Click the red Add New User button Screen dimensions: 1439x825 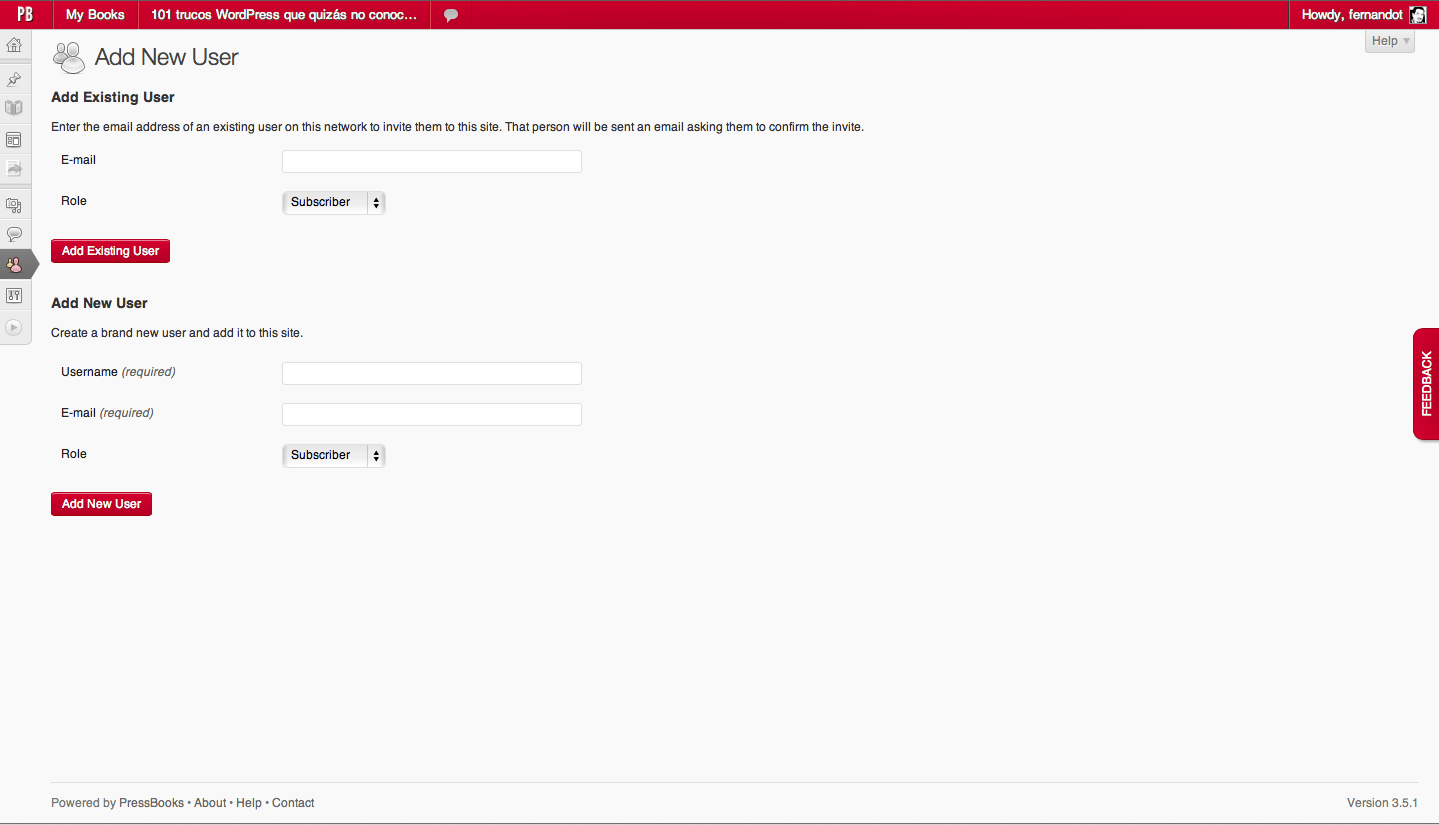(101, 504)
